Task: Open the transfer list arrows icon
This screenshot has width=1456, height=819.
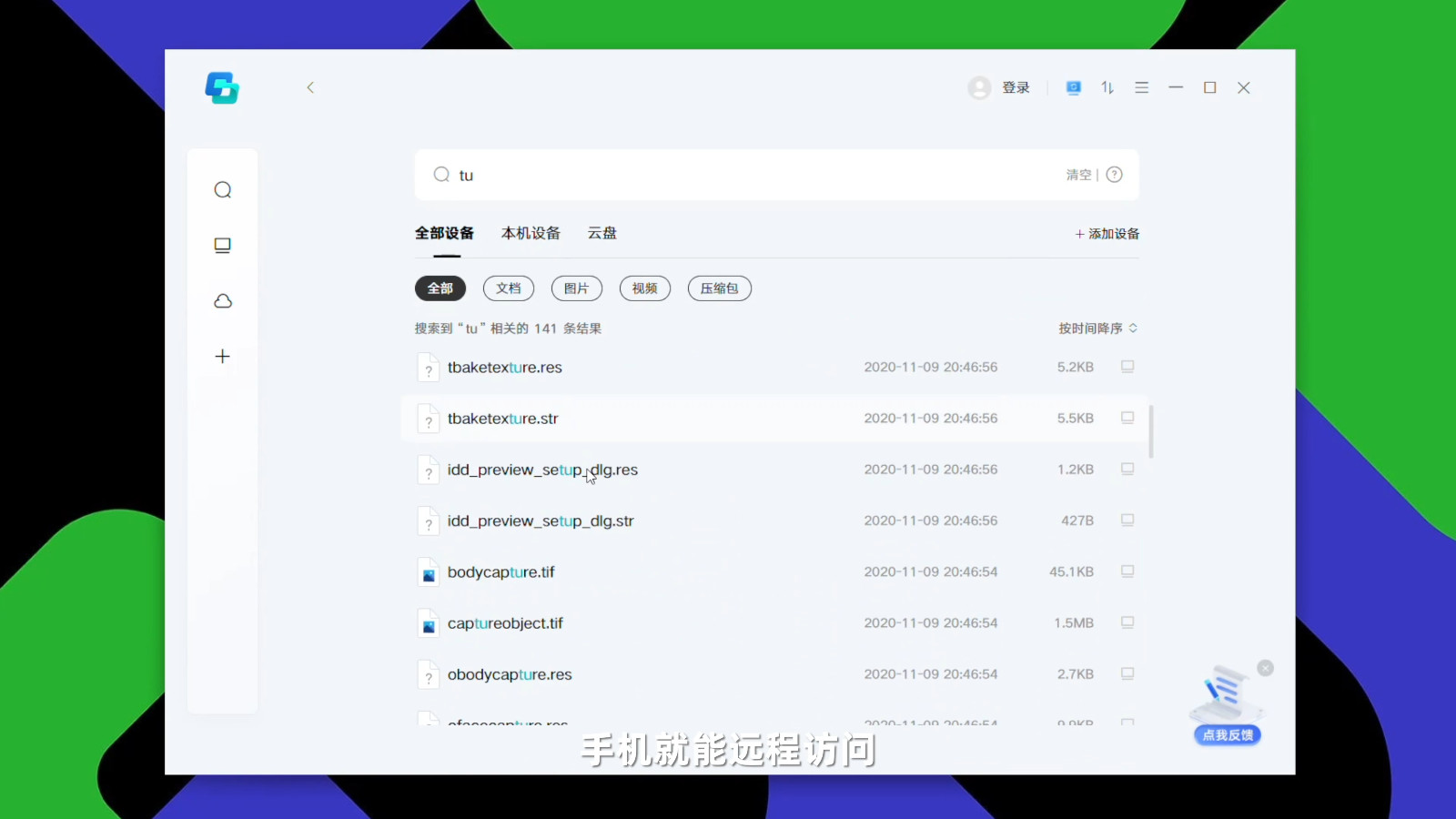Action: coord(1107,87)
